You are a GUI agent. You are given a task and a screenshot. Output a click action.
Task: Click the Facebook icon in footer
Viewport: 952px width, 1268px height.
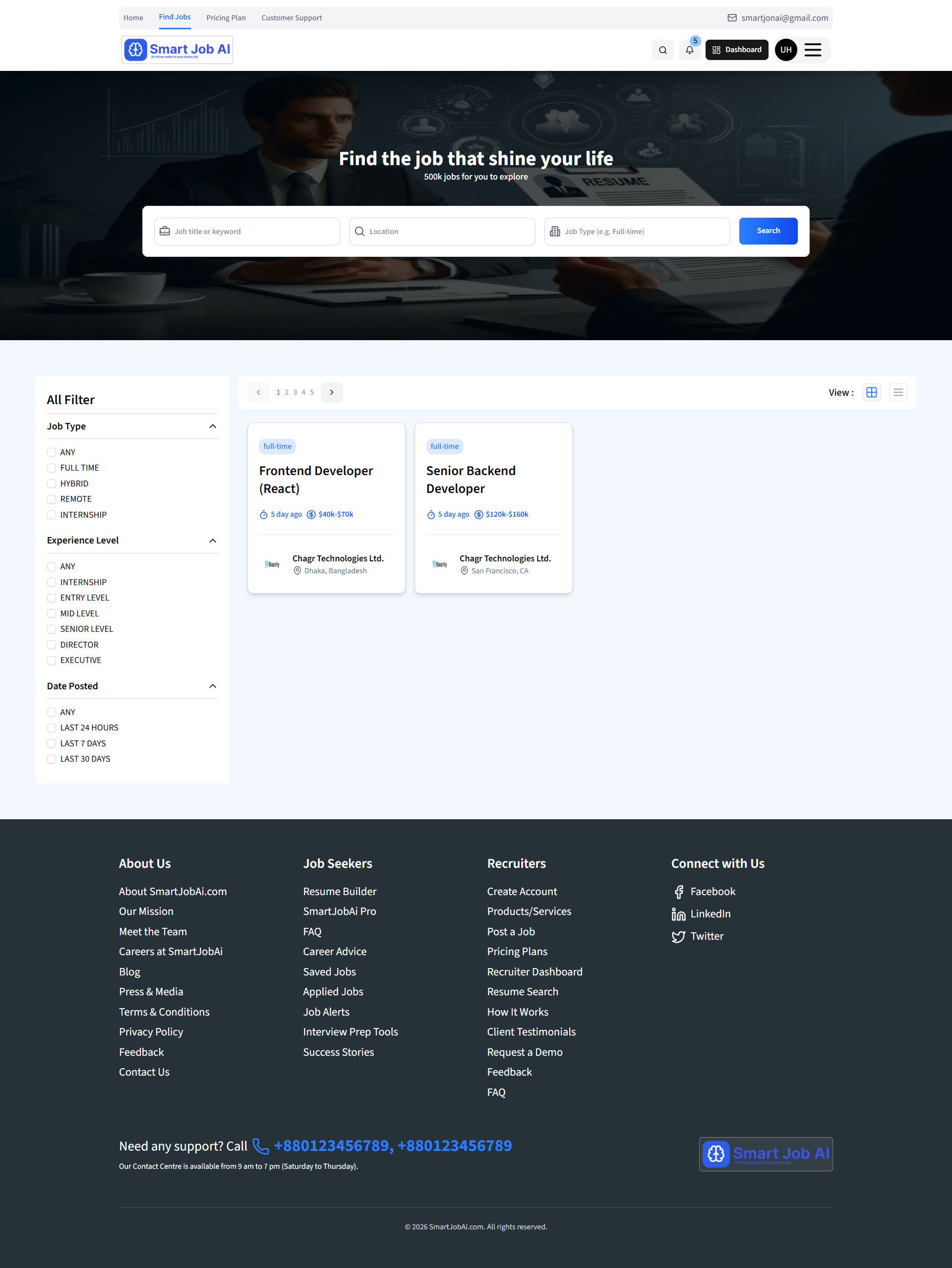pos(679,892)
